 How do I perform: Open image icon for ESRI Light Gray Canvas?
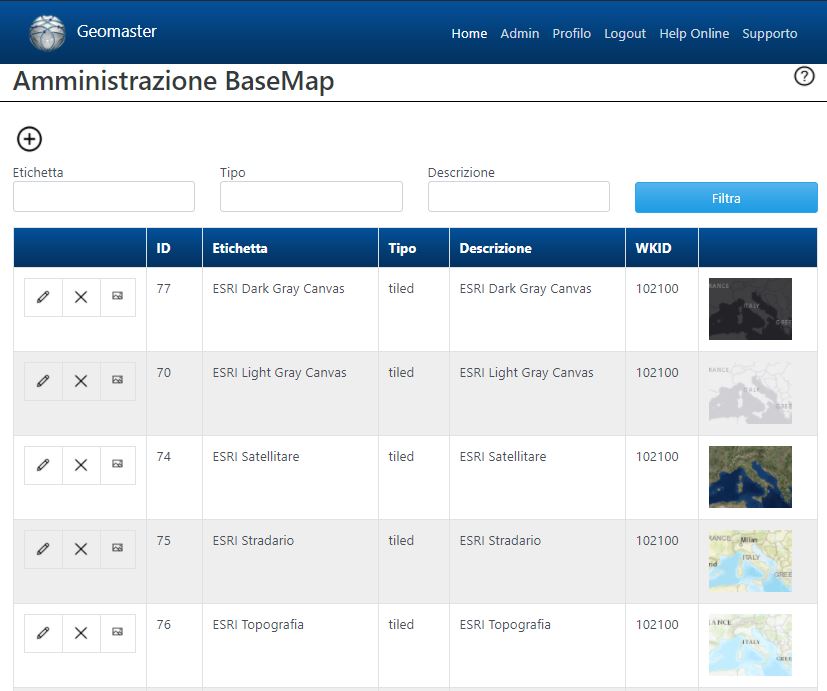coord(118,381)
